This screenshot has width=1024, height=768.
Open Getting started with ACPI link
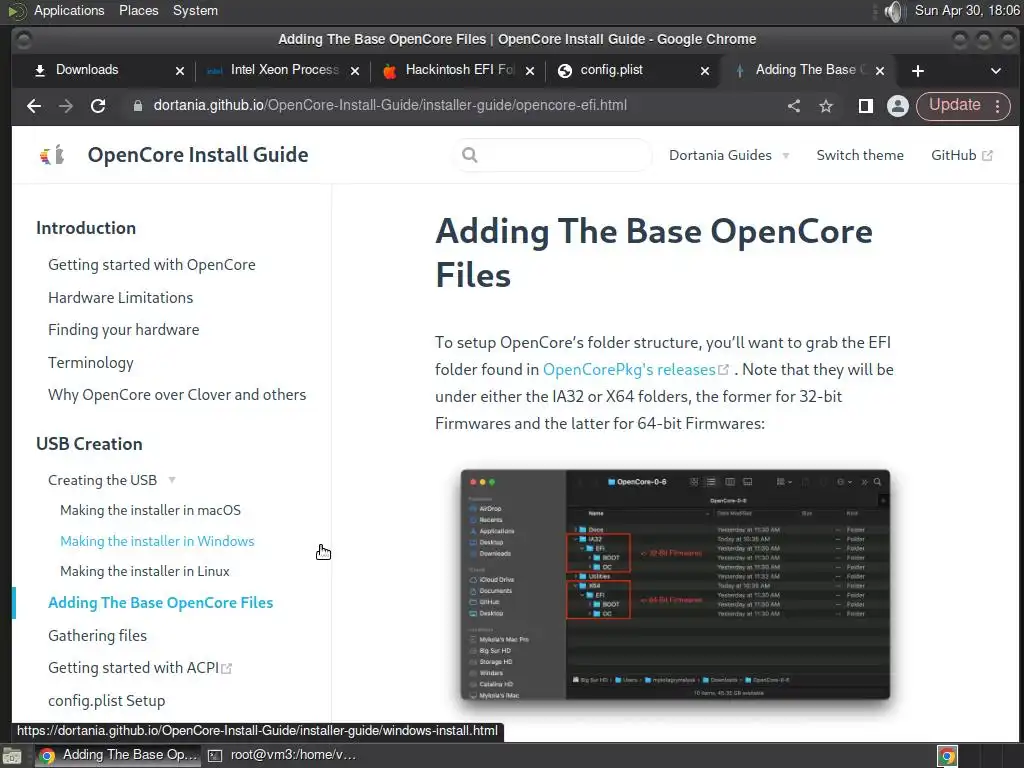(140, 668)
